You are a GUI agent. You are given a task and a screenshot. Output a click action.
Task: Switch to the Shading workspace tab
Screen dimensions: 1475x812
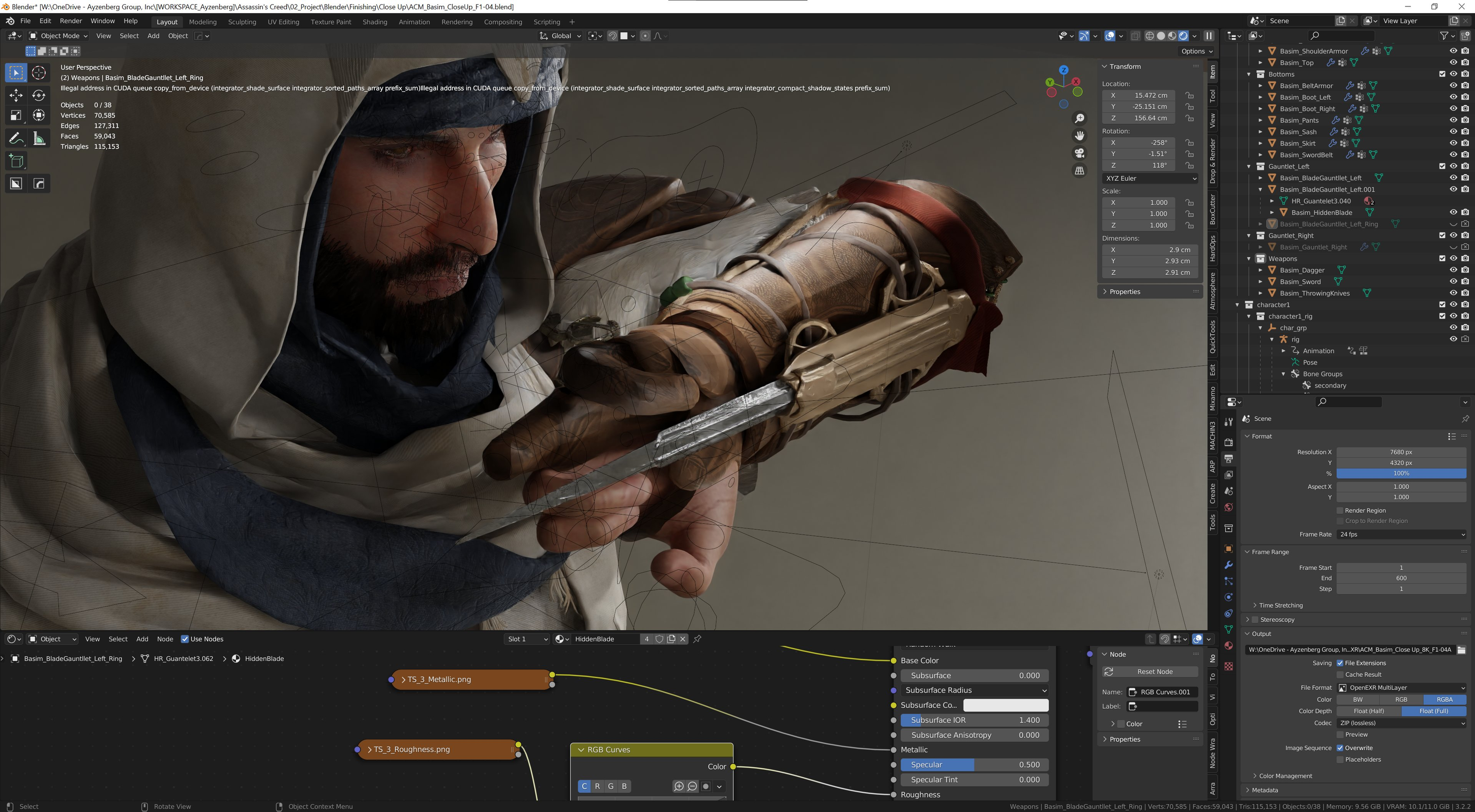[375, 22]
